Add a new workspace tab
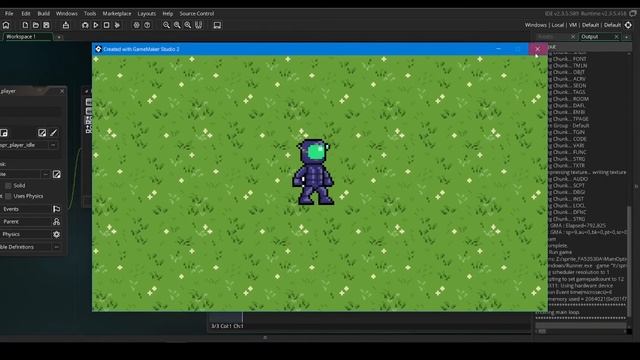 click(59, 37)
